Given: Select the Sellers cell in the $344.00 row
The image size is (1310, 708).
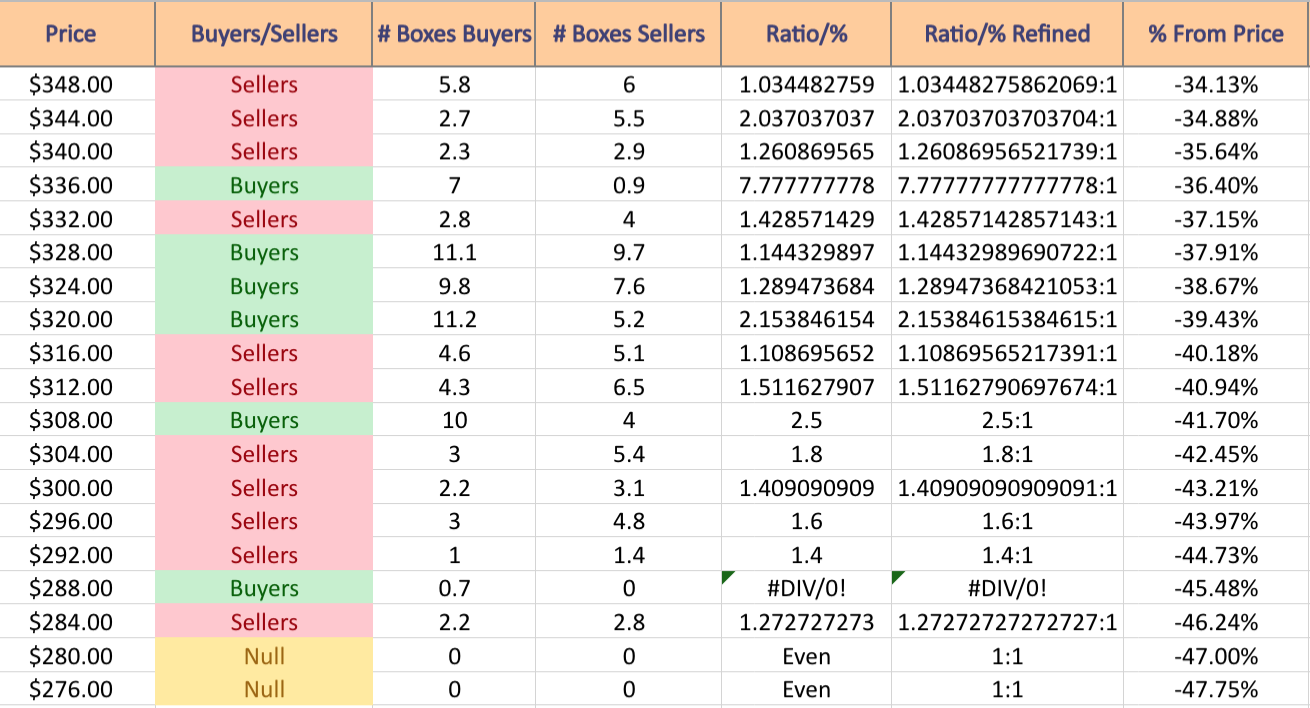Looking at the screenshot, I should pos(264,118).
